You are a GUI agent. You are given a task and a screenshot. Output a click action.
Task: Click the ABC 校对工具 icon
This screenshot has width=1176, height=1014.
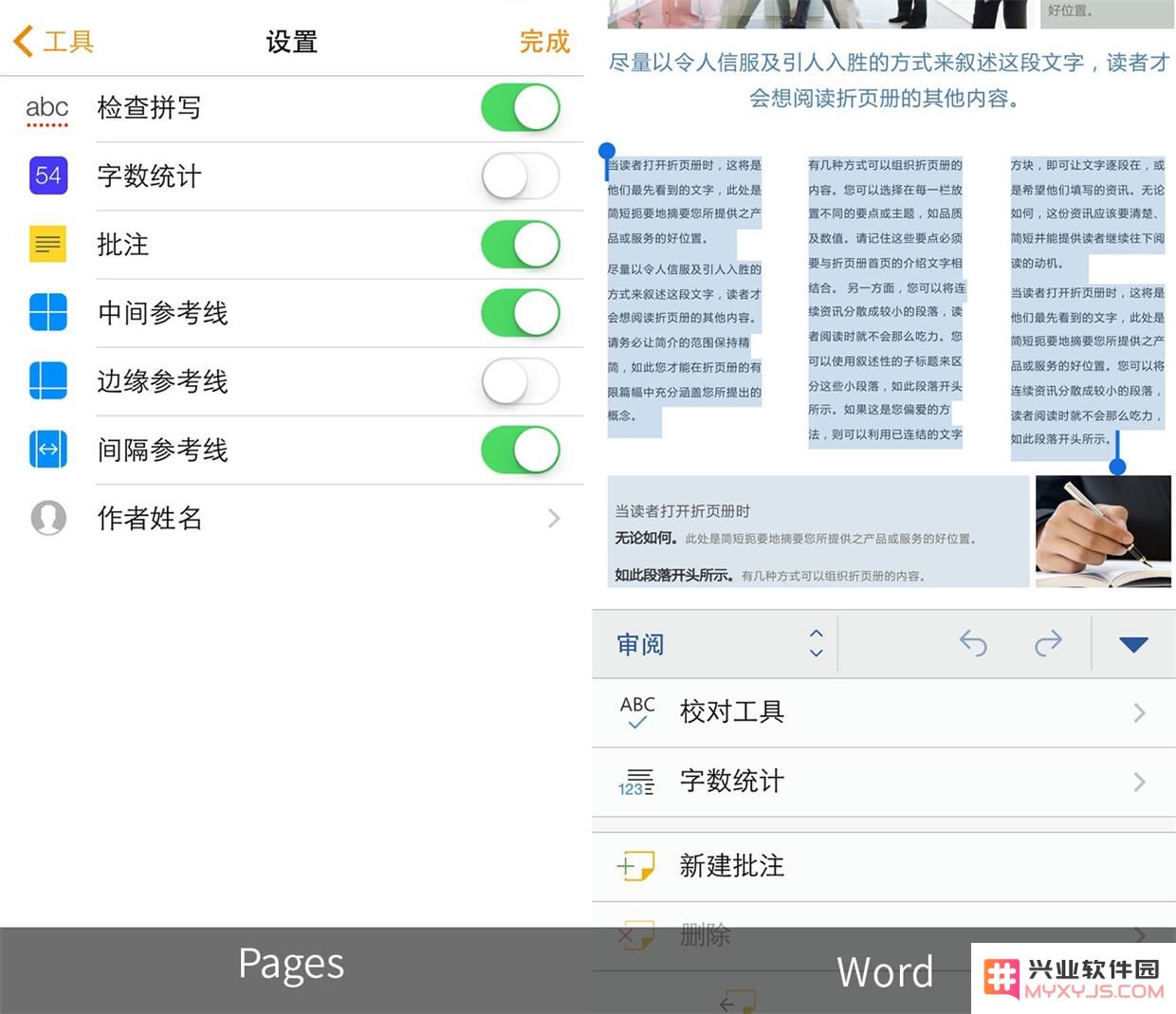click(x=637, y=711)
